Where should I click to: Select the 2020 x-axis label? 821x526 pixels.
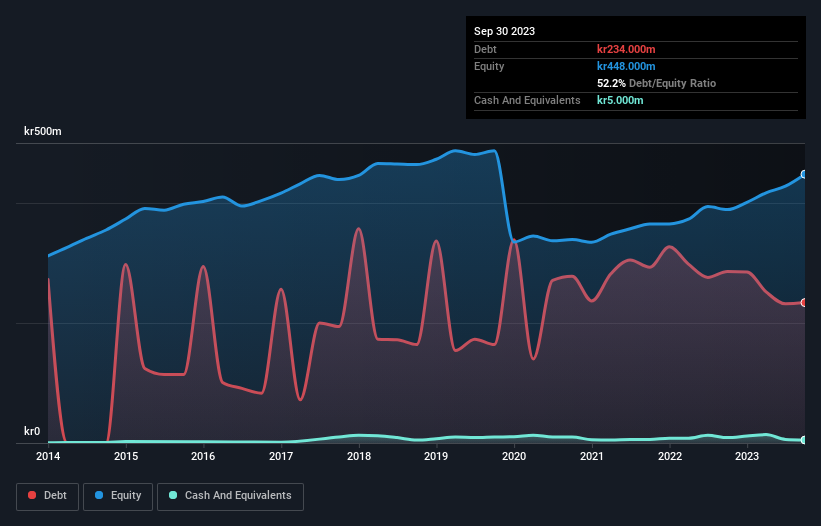(x=514, y=456)
